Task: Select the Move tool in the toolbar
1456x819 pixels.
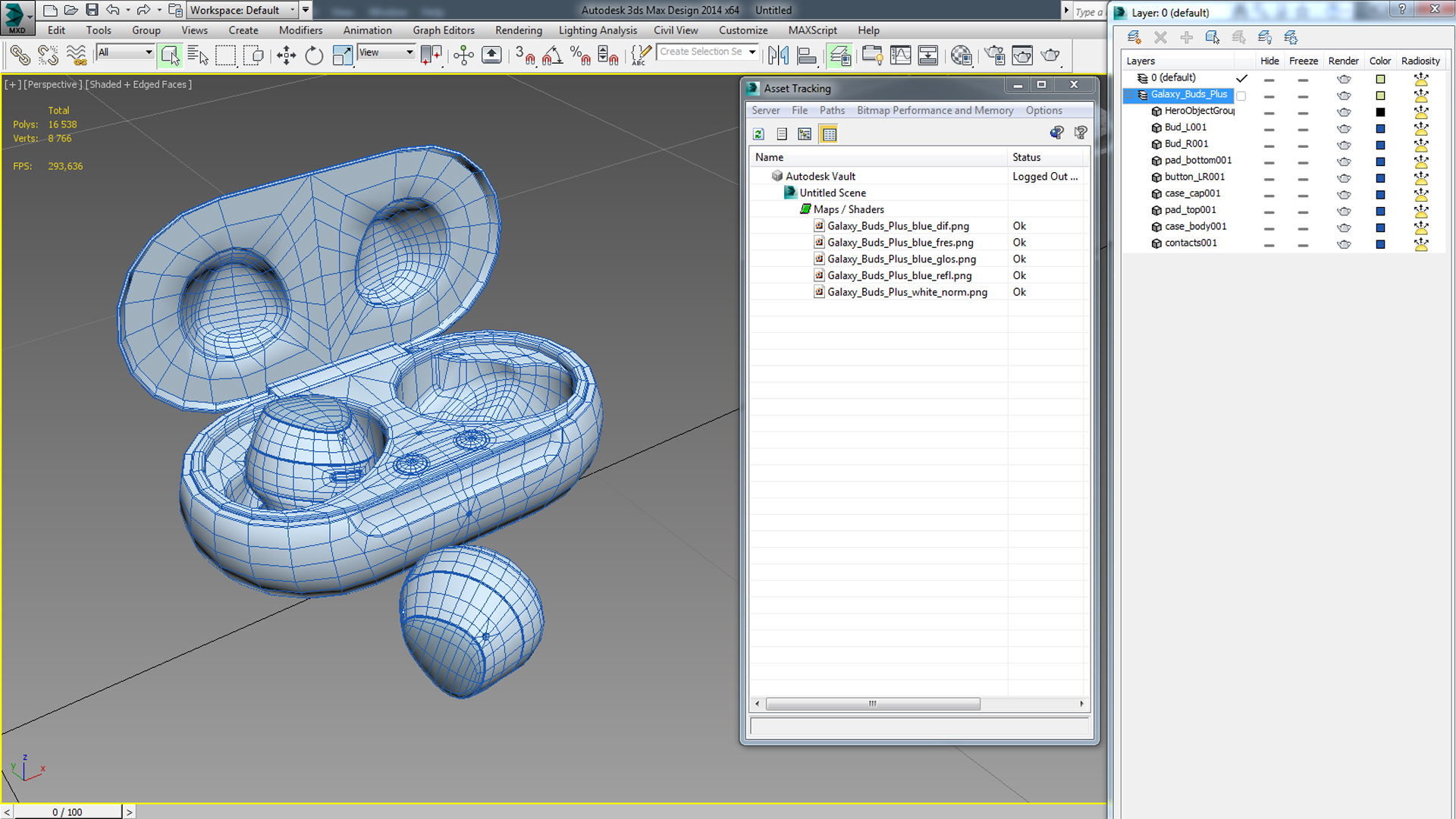Action: click(286, 55)
